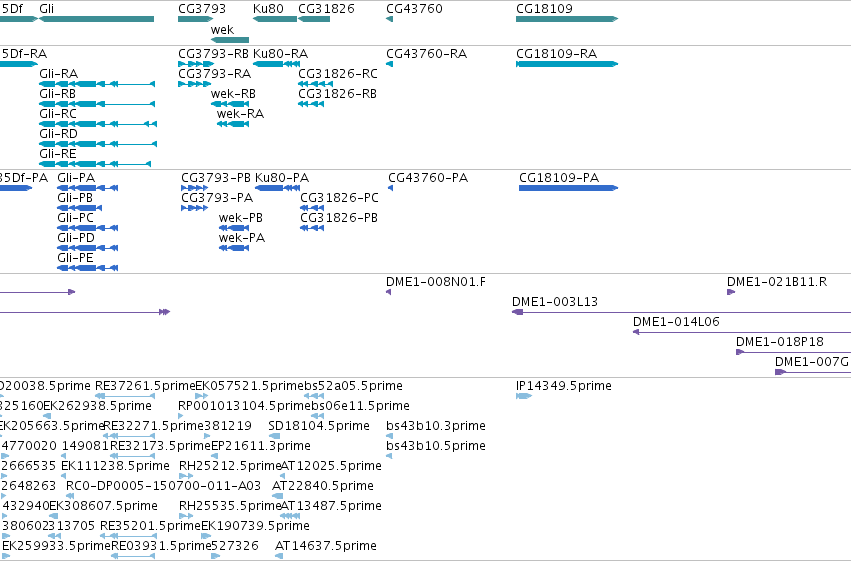Select protein wek-PA
Image resolution: width=851 pixels, height=561 pixels.
(x=234, y=248)
